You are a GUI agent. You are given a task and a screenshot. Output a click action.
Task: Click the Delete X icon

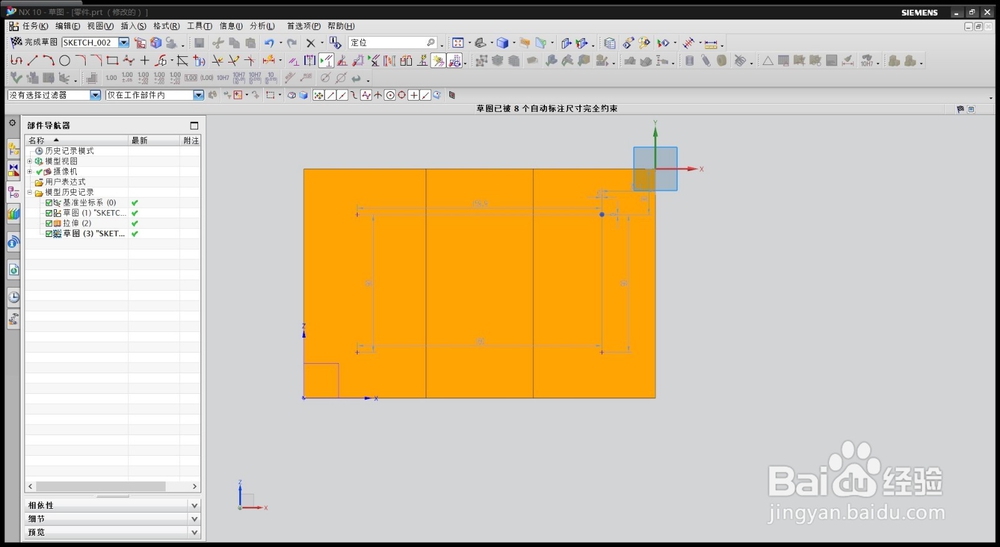pos(311,43)
